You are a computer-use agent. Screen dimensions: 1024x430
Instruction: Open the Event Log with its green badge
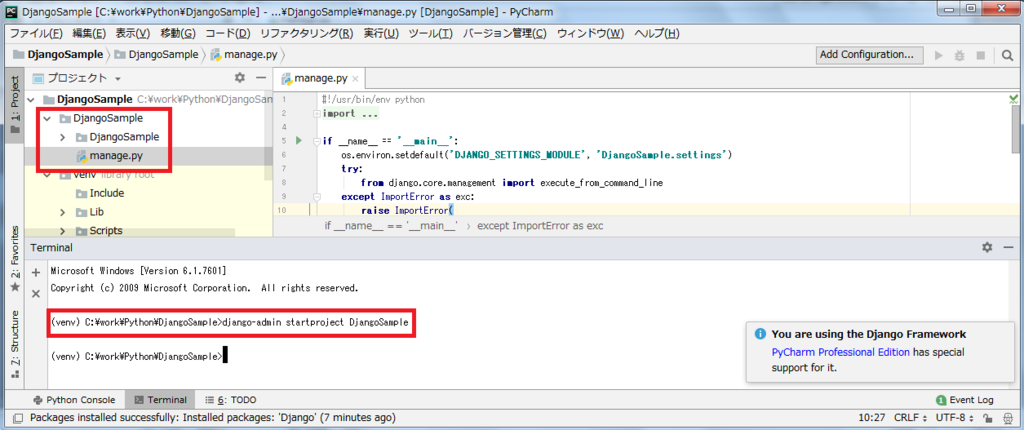965,400
